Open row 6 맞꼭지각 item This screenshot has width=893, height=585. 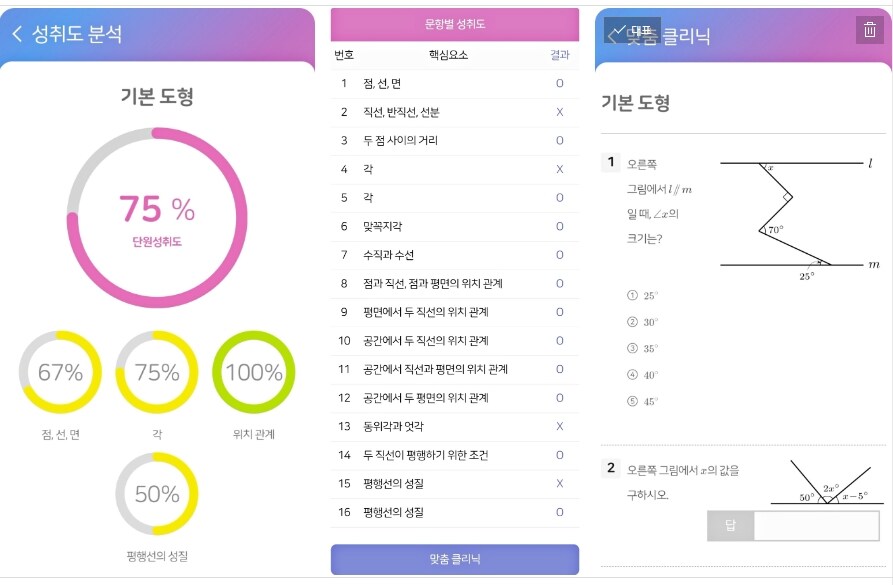coord(454,226)
